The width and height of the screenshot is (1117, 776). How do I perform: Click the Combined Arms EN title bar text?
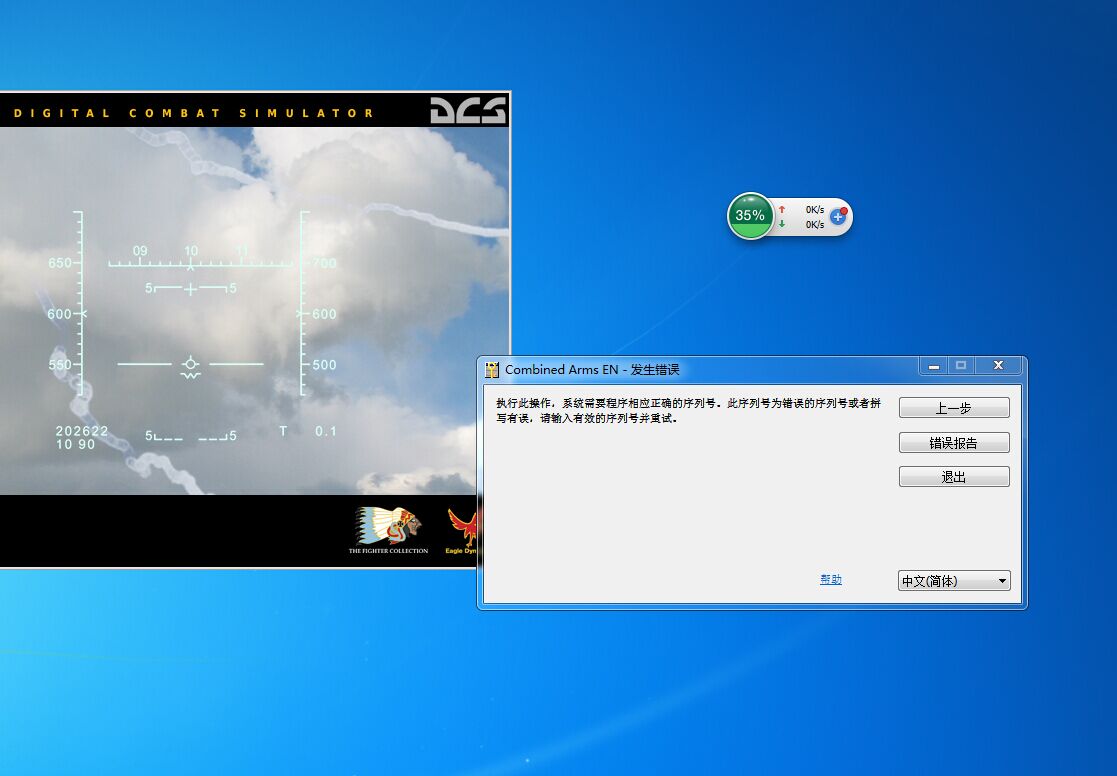591,369
